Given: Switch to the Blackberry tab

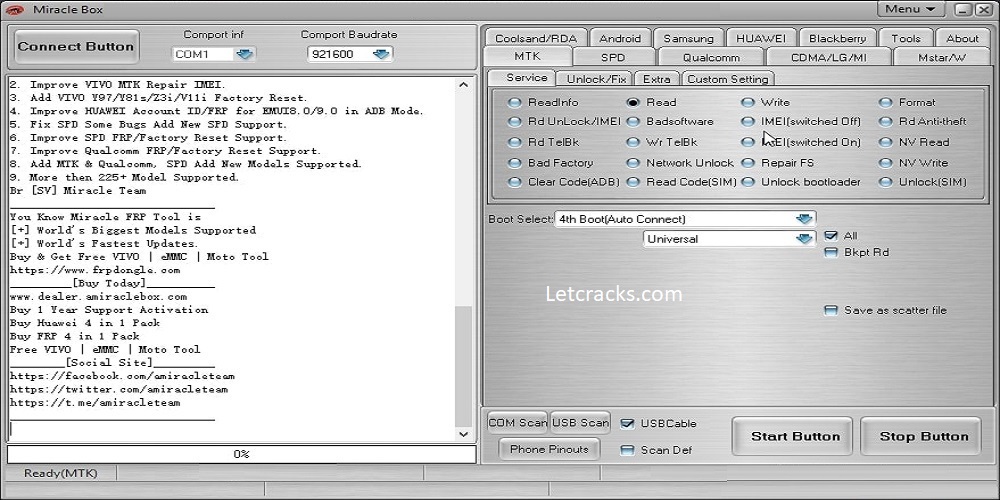Looking at the screenshot, I should click(x=837, y=38).
